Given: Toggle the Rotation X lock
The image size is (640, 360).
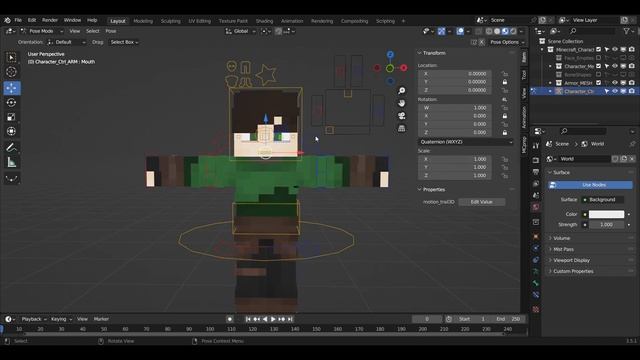Looking at the screenshot, I should (x=505, y=116).
